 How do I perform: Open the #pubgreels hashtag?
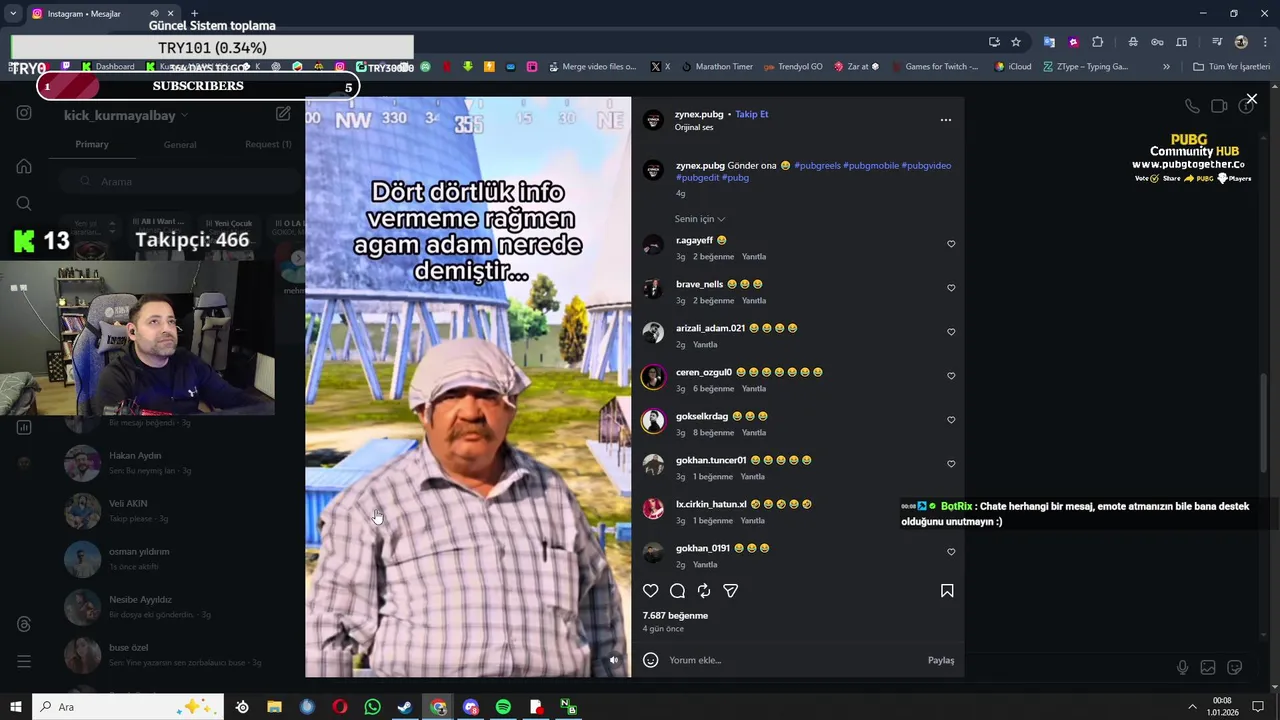(817, 166)
